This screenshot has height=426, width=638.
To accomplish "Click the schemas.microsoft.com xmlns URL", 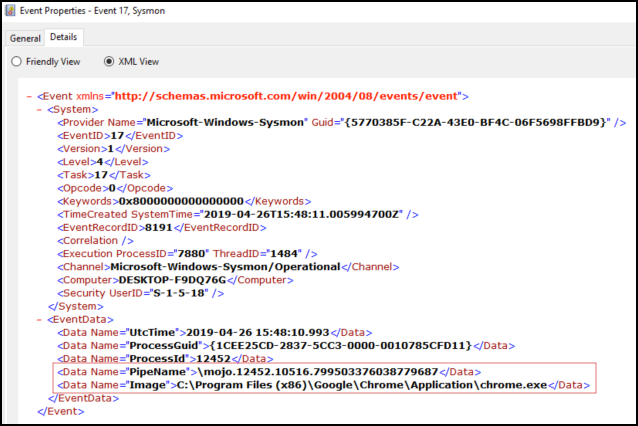I will point(286,96).
